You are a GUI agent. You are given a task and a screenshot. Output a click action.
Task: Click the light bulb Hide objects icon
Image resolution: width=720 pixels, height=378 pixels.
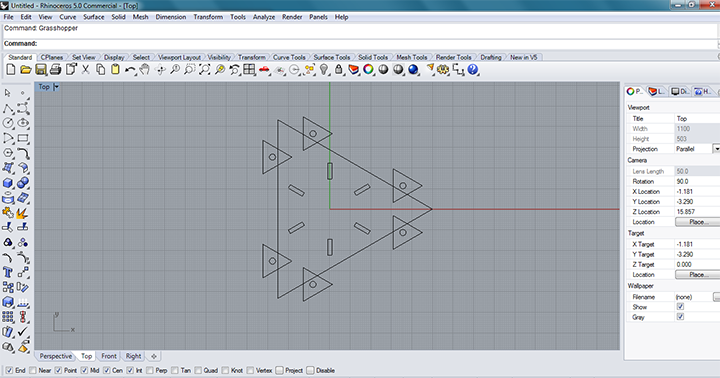[x=324, y=70]
